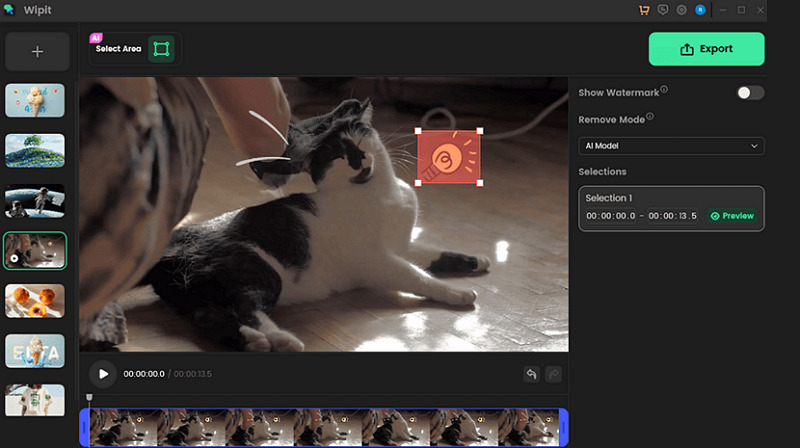Click bottom-right handle of selection box

[480, 183]
